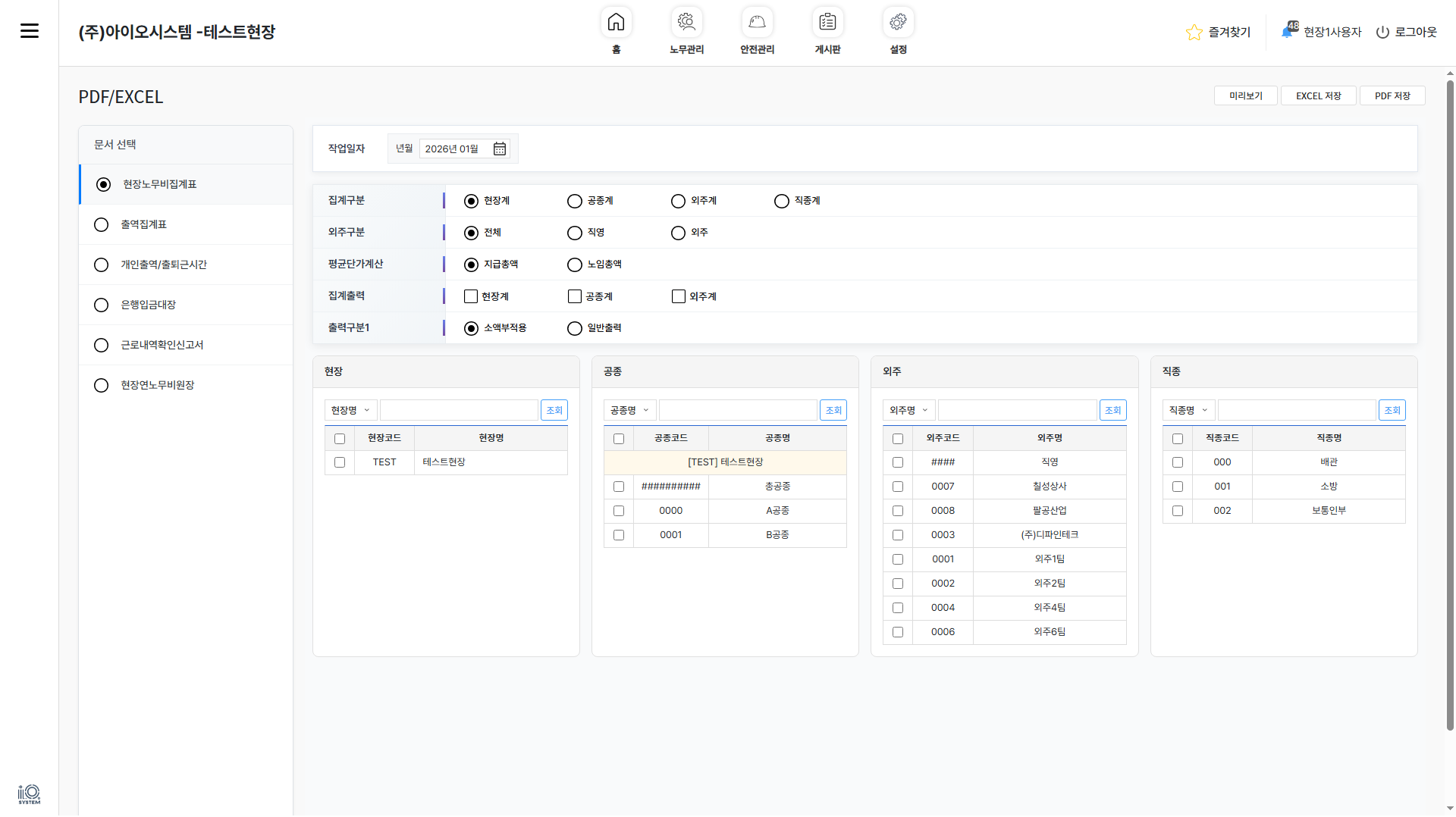The width and height of the screenshot is (1456, 817).
Task: Click the 즐겨찾기 star icon
Action: point(1194,33)
